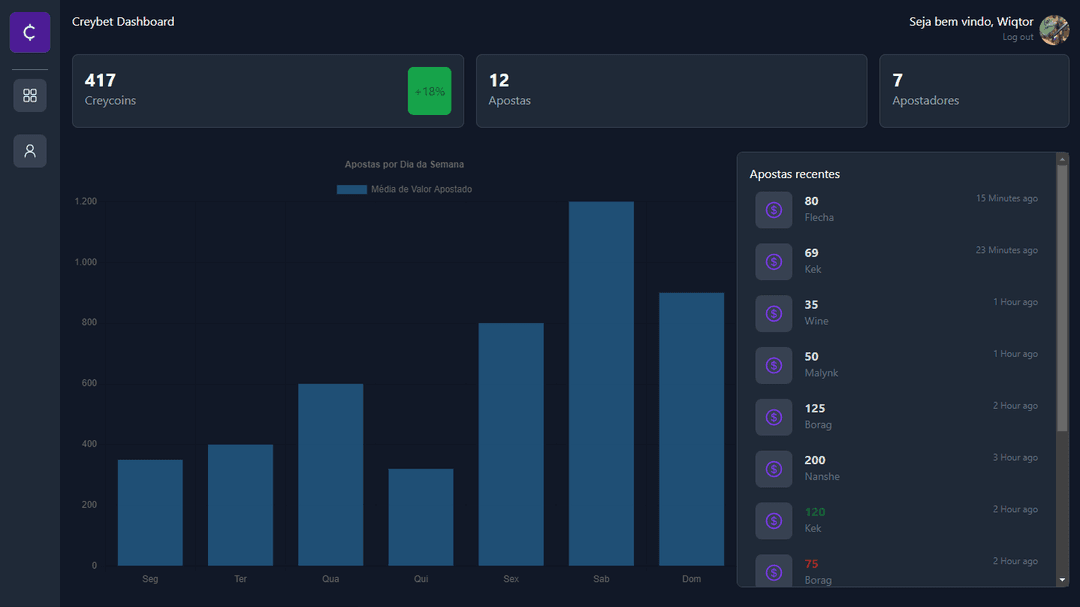Image resolution: width=1080 pixels, height=607 pixels.
Task: Click the green +18% badge on Creycoins
Action: (x=429, y=90)
